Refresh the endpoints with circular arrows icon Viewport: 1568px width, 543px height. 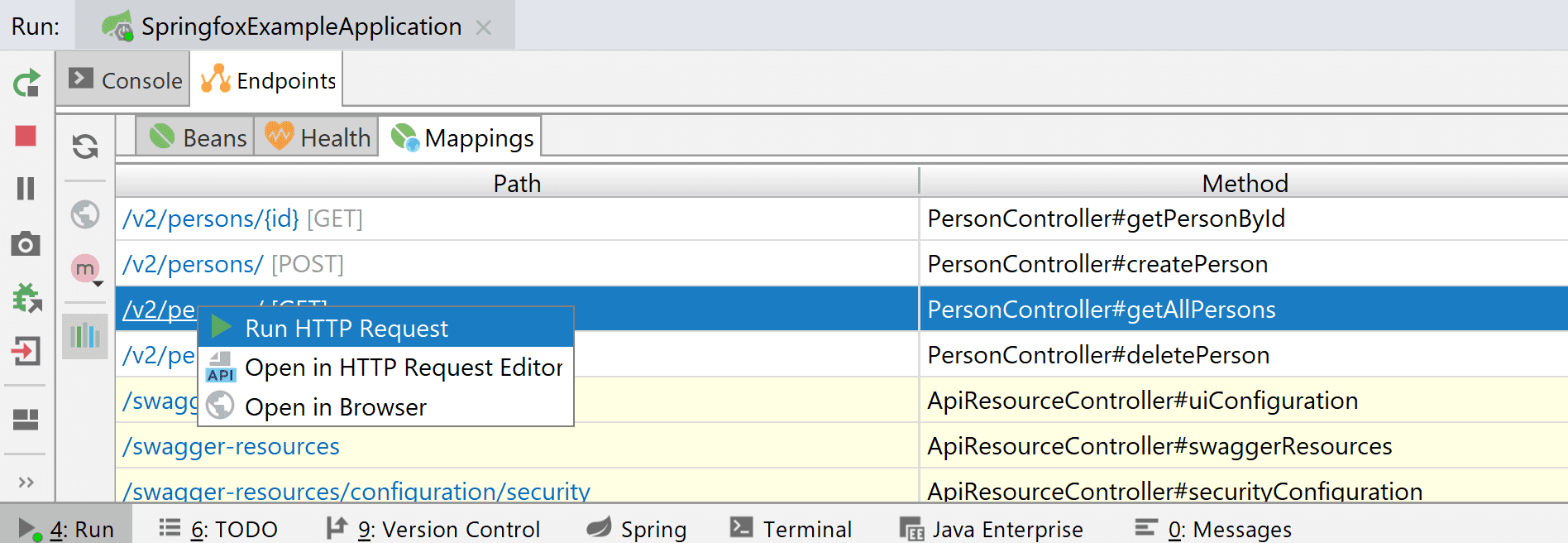tap(85, 147)
